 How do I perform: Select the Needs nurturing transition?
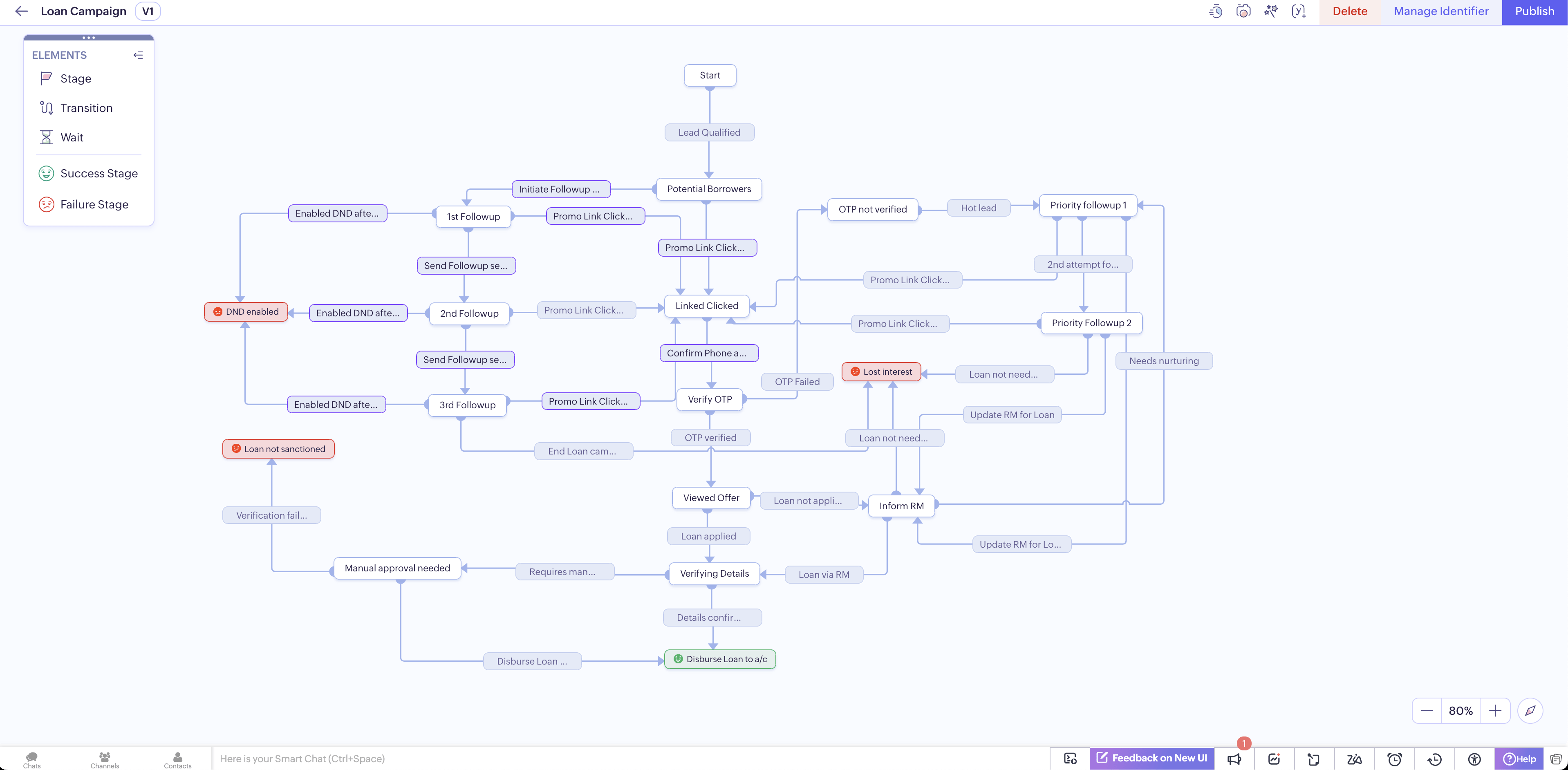point(1164,361)
